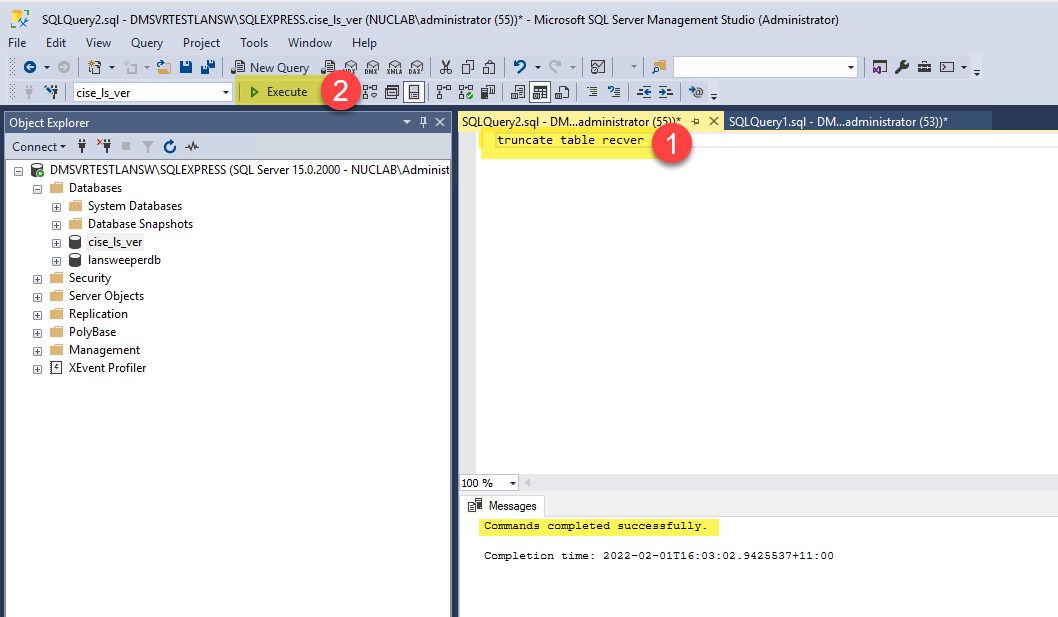Image resolution: width=1058 pixels, height=617 pixels.
Task: Click Uncomment Selected Lines icon
Action: tap(614, 92)
